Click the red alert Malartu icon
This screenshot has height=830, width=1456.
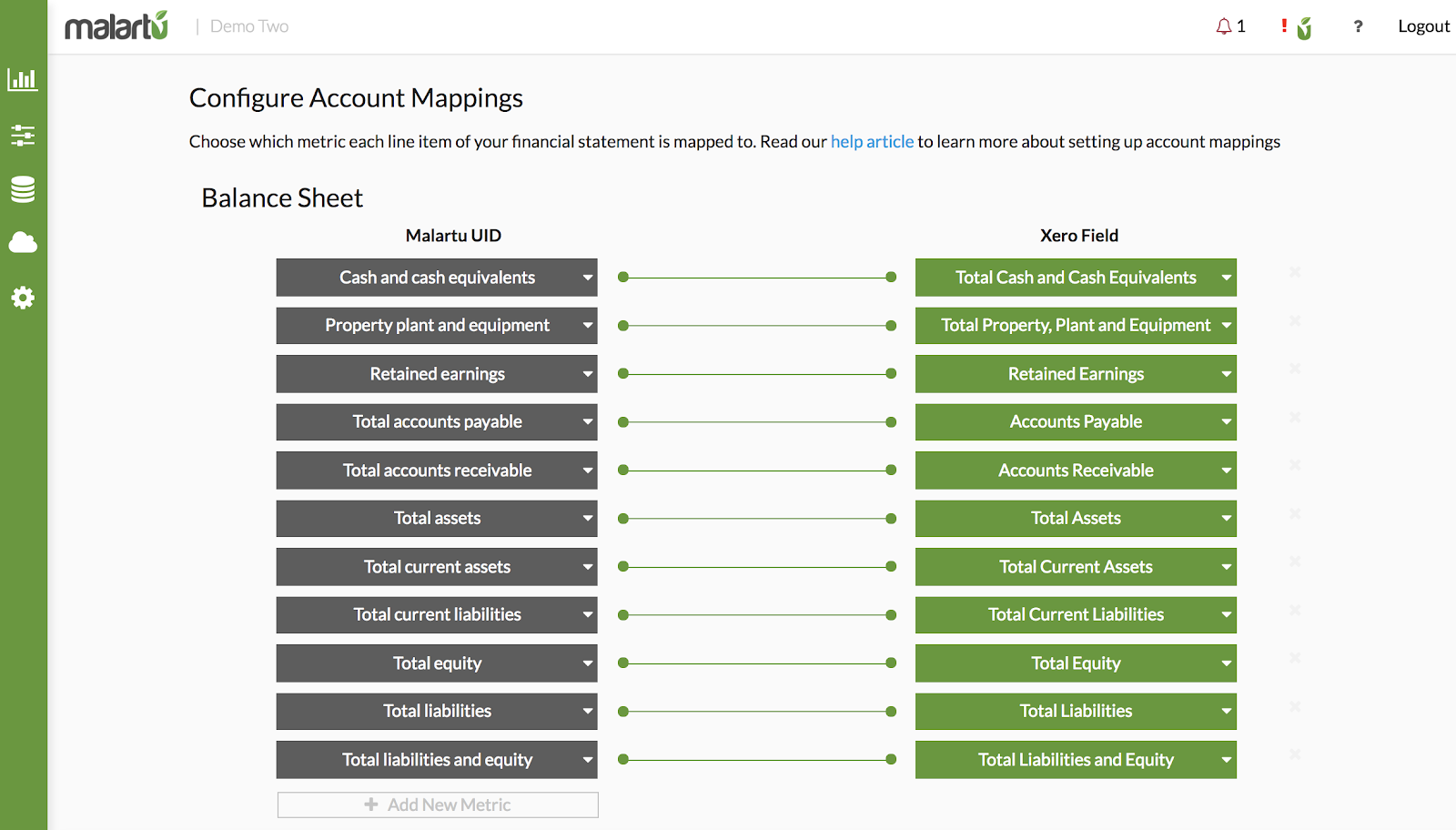pos(1298,27)
